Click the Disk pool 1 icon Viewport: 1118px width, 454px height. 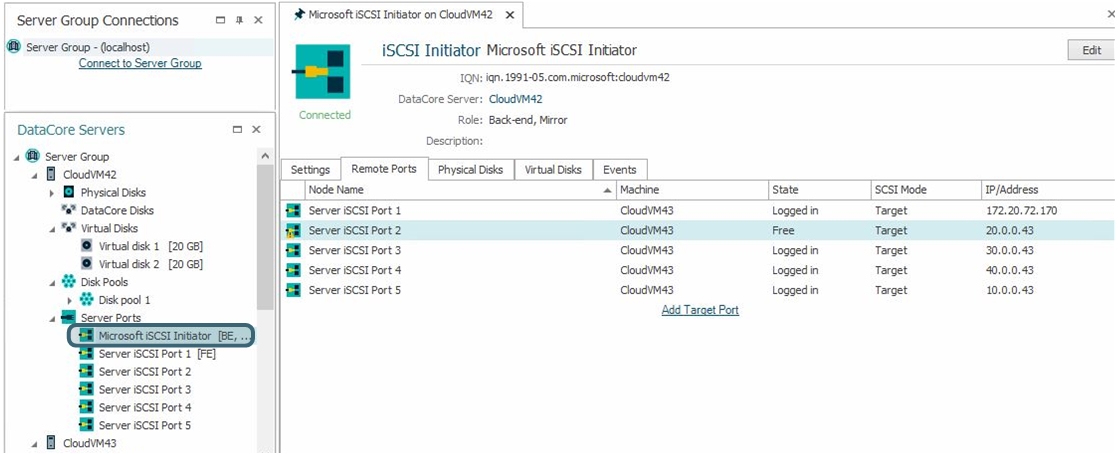[x=87, y=300]
